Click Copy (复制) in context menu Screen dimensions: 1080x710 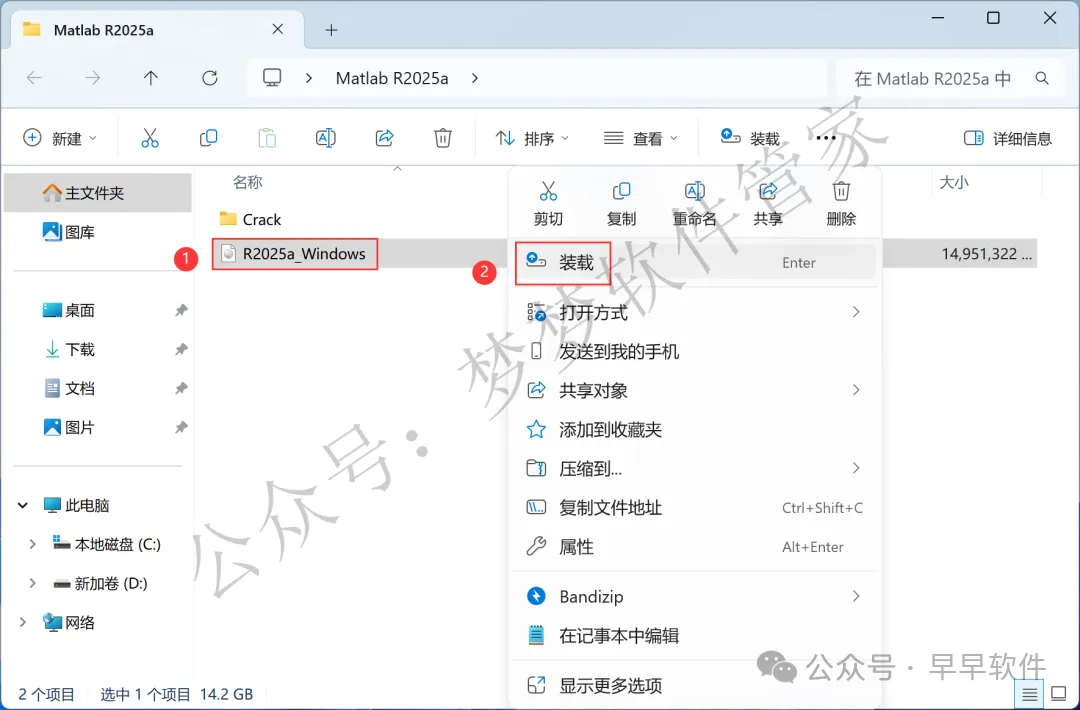(x=621, y=204)
